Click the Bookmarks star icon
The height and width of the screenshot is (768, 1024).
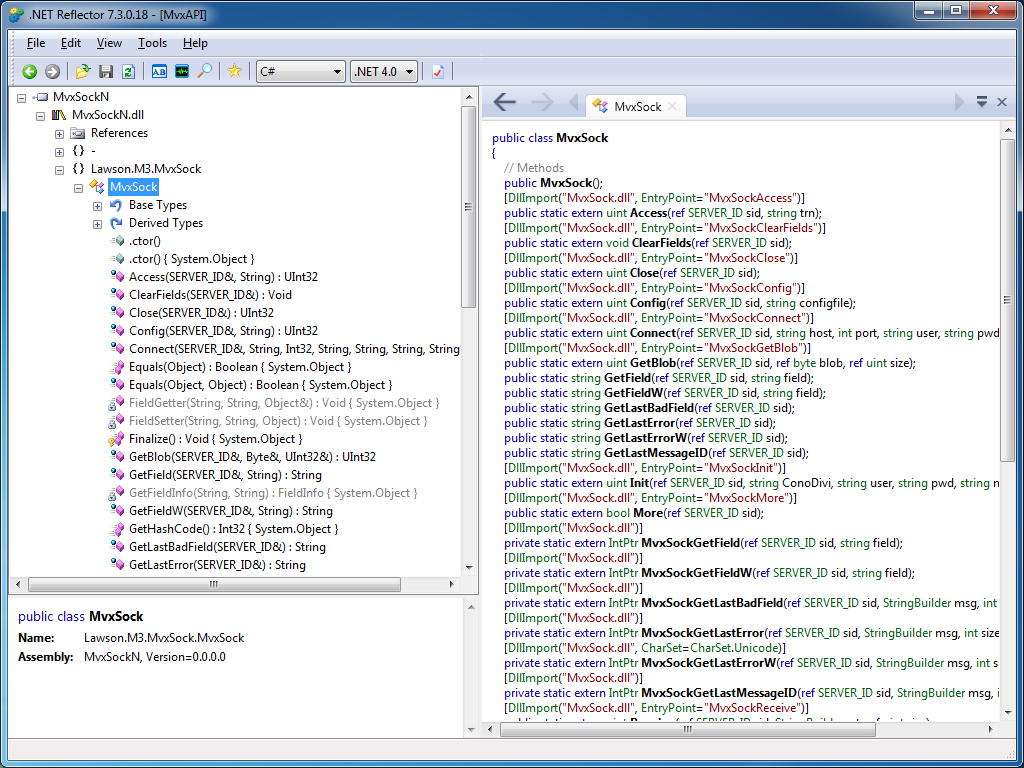coord(234,71)
